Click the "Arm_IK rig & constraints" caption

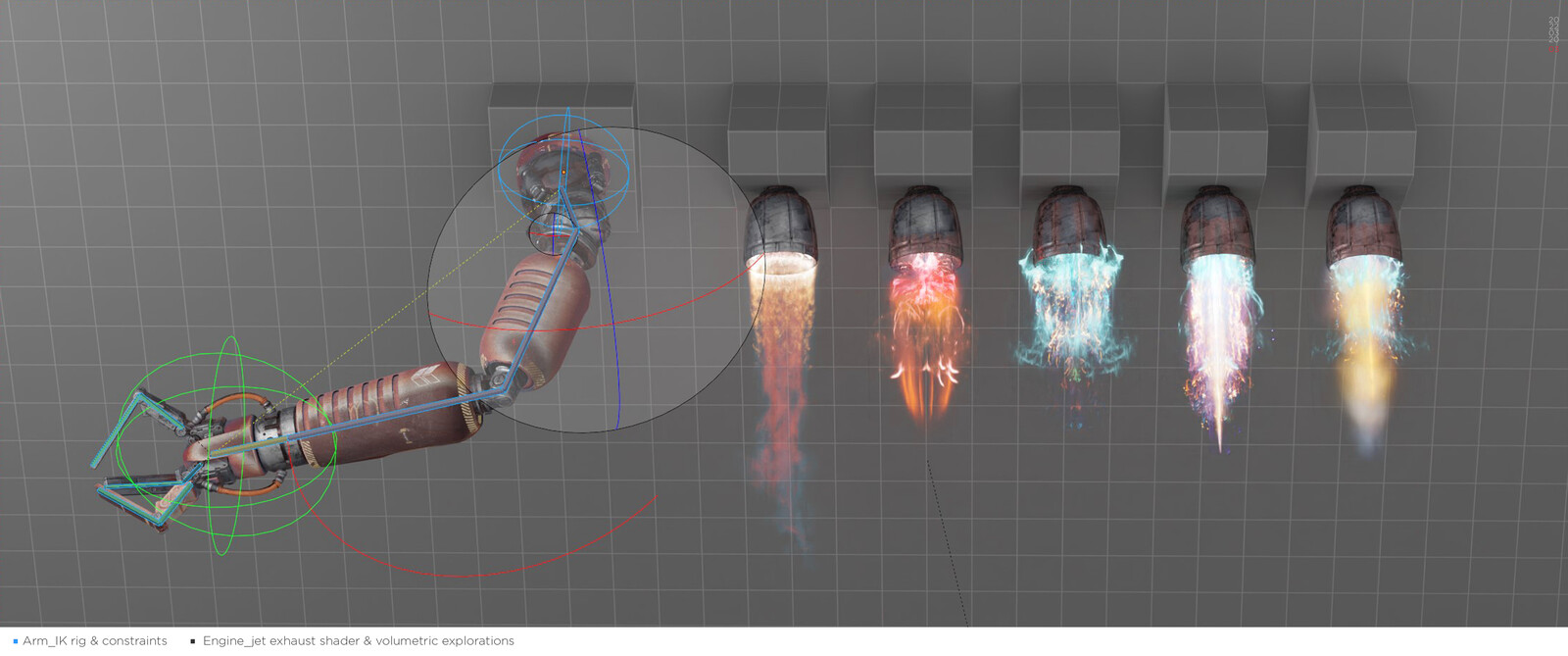(95, 641)
